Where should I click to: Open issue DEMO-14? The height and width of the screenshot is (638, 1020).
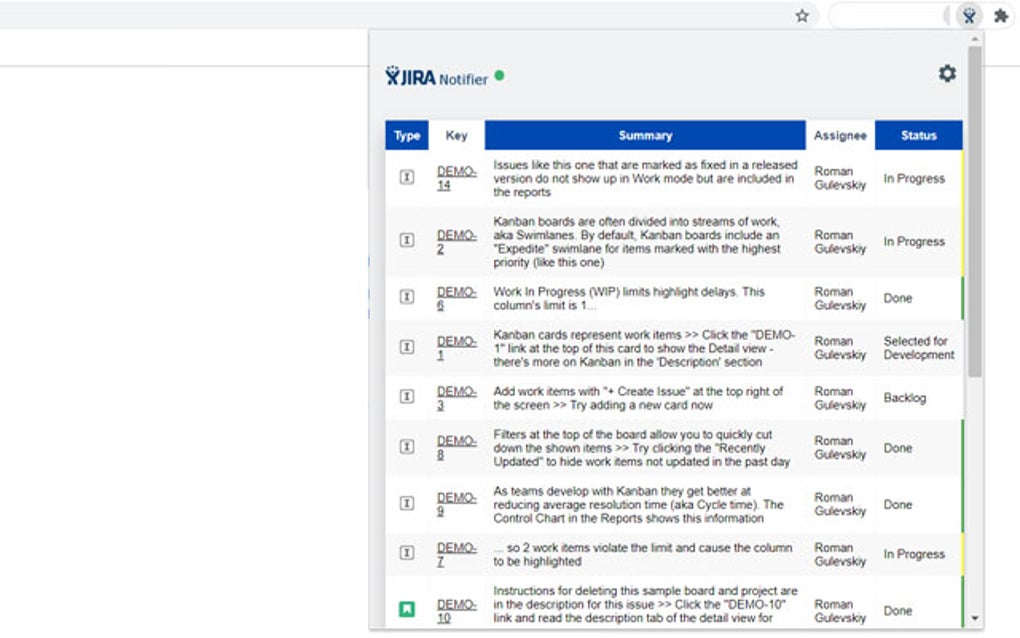click(458, 178)
